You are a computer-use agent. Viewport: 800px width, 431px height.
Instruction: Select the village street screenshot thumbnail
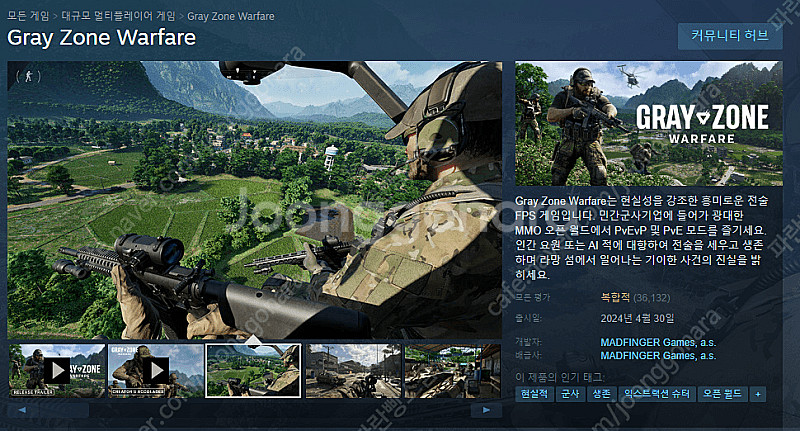point(353,371)
